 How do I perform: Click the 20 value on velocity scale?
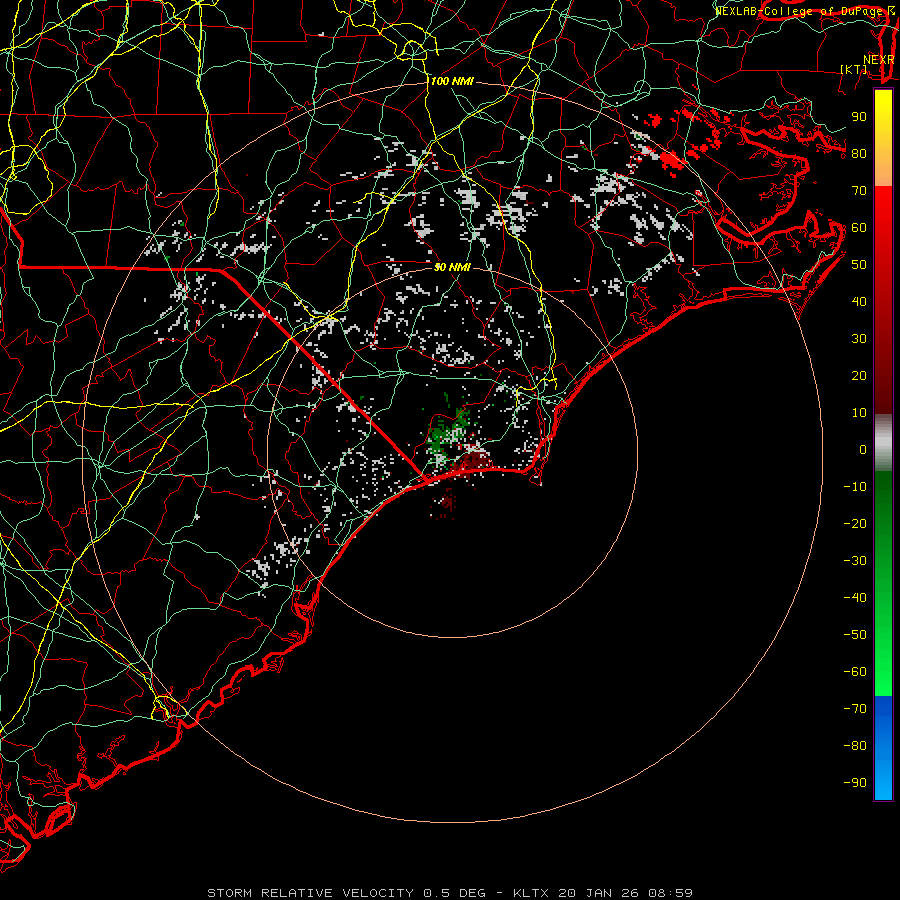859,375
